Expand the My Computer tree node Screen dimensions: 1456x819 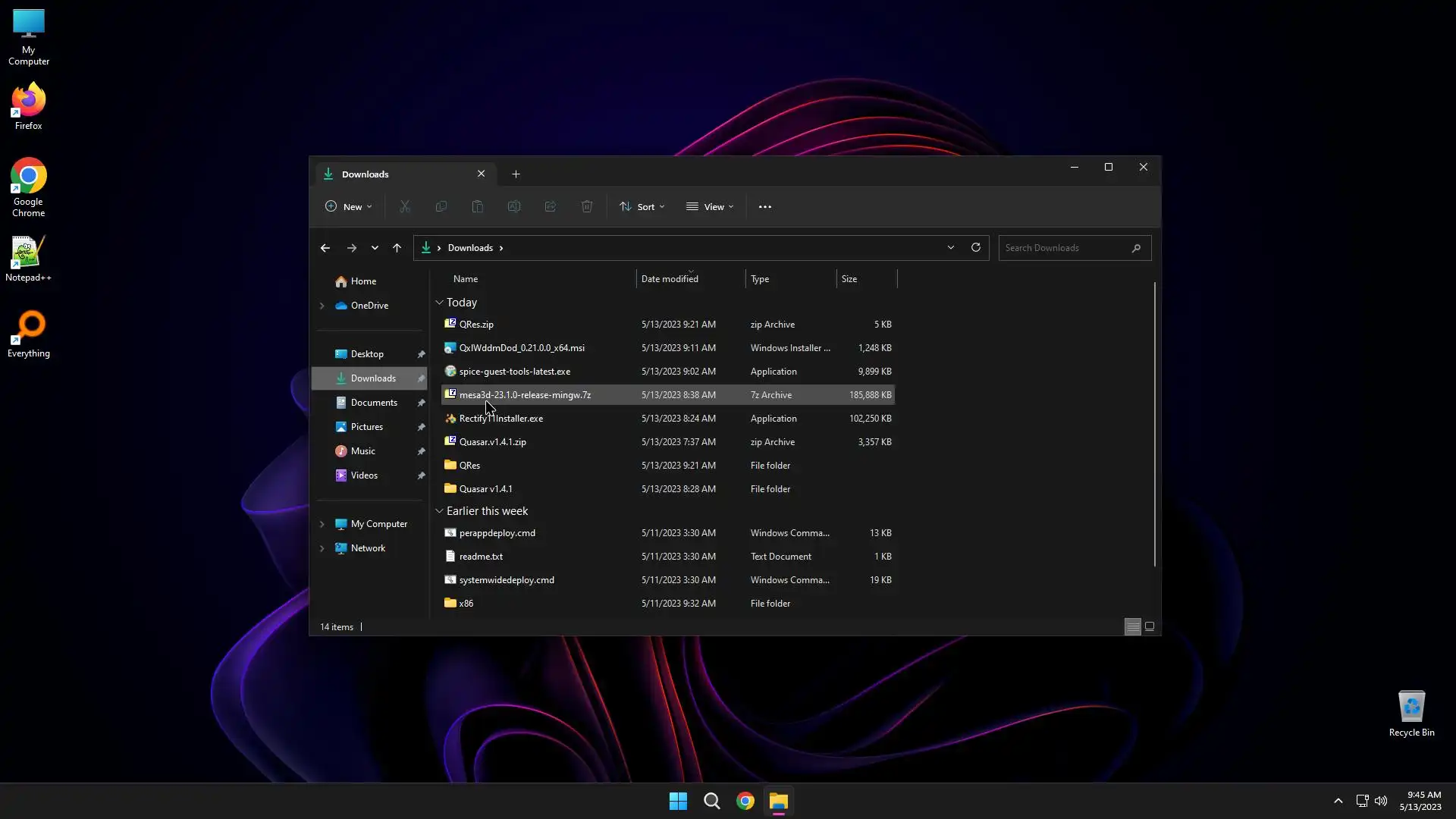[322, 524]
